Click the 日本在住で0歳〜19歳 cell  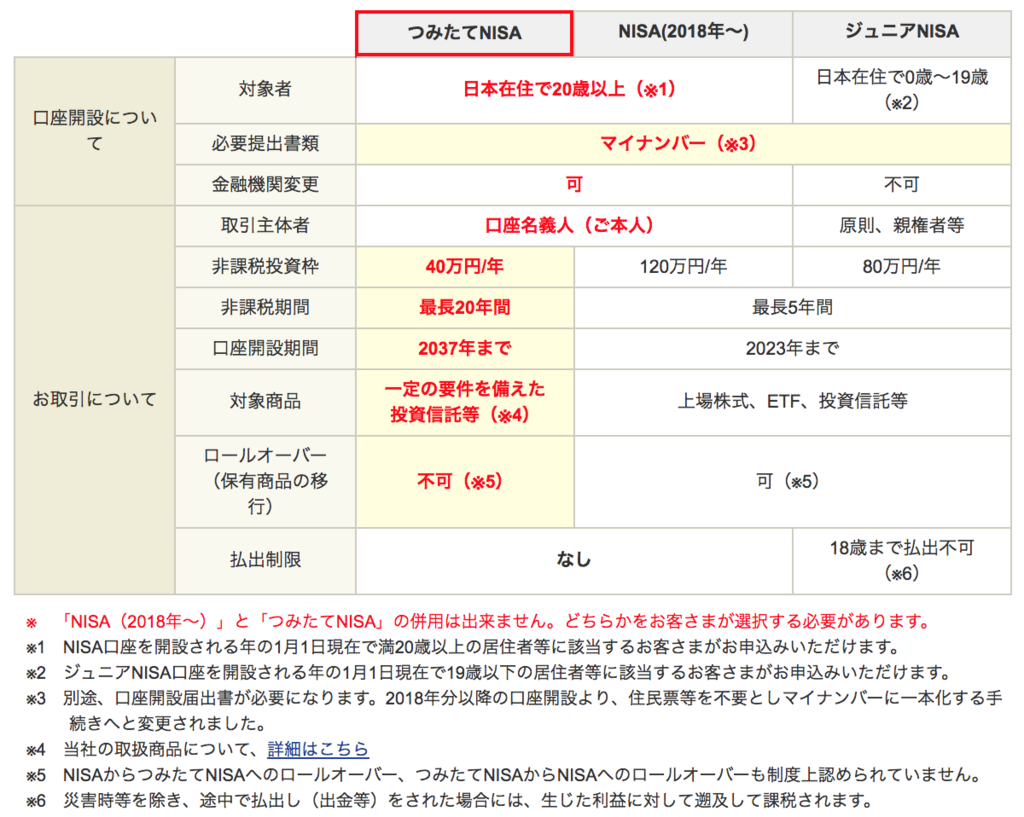pyautogui.click(x=902, y=89)
